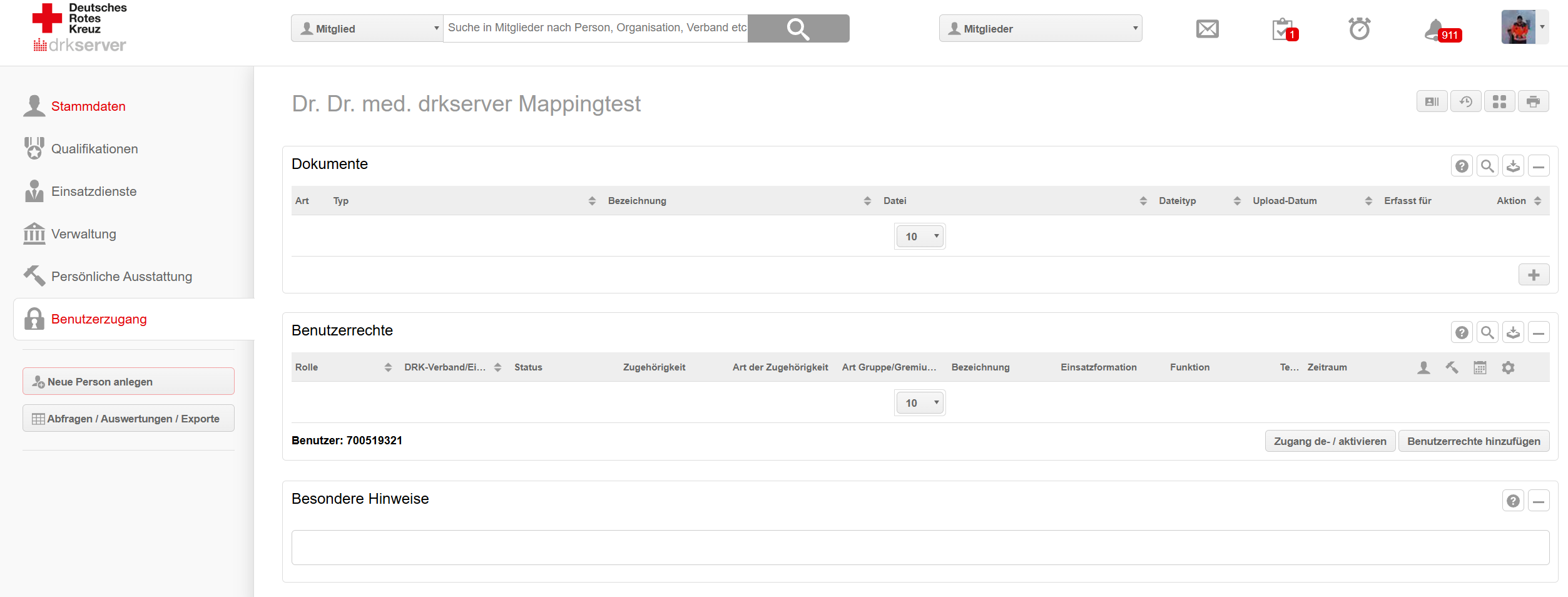Click the magnifier icon in the Dokumente panel
Image resolution: width=1568 pixels, height=597 pixels.
pos(1487,166)
